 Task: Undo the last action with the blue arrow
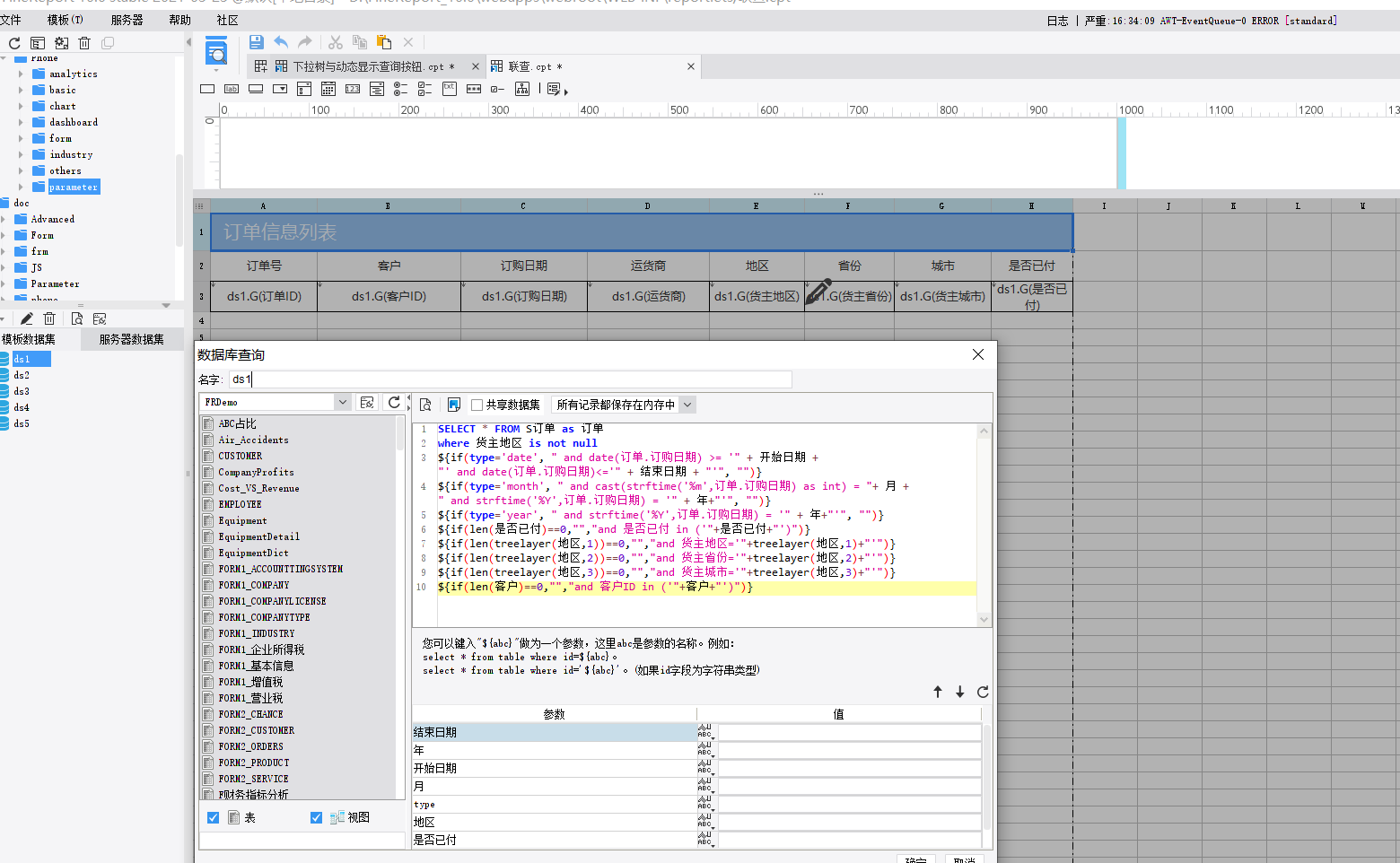click(281, 42)
